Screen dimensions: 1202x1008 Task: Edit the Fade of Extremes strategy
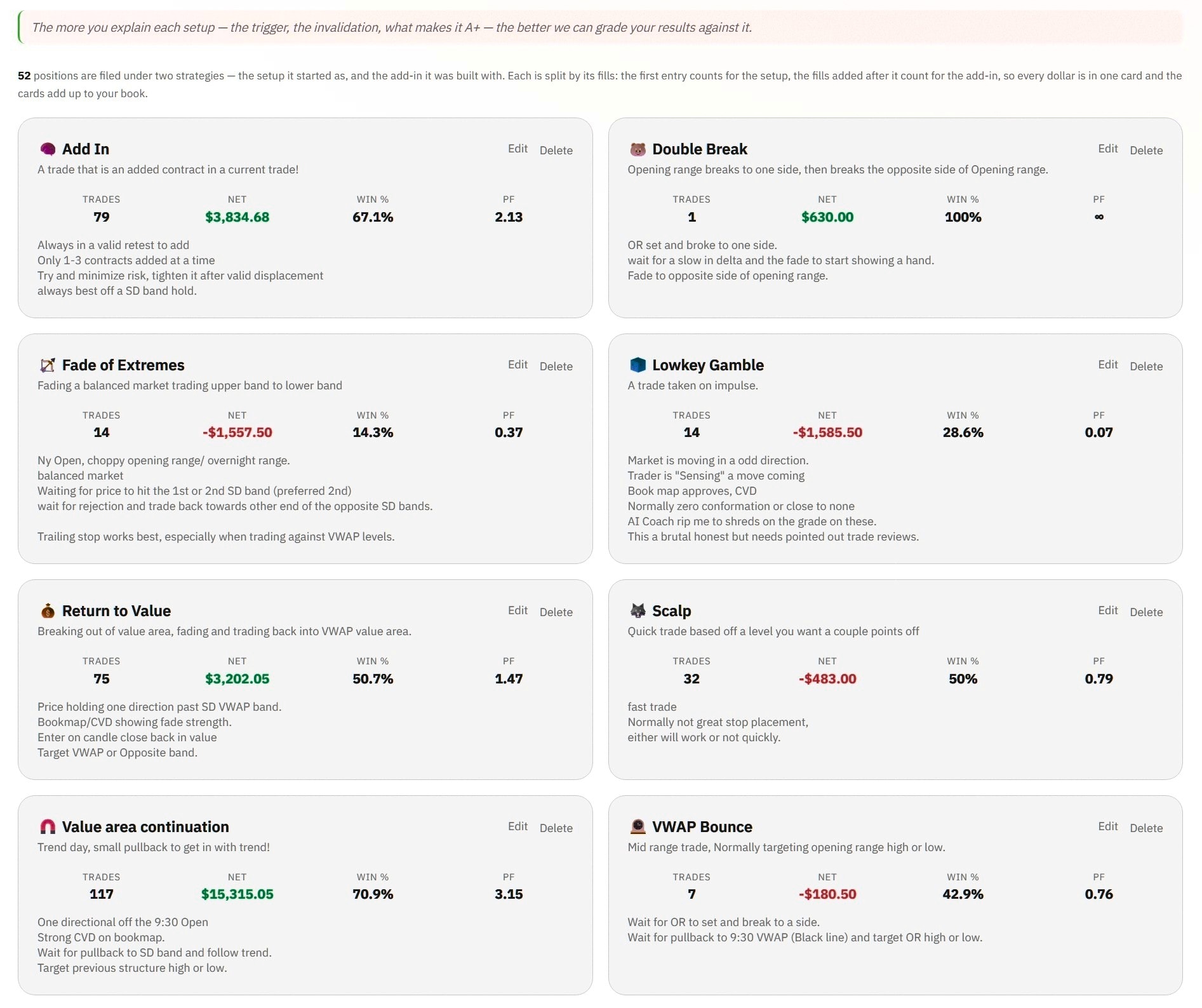click(518, 365)
